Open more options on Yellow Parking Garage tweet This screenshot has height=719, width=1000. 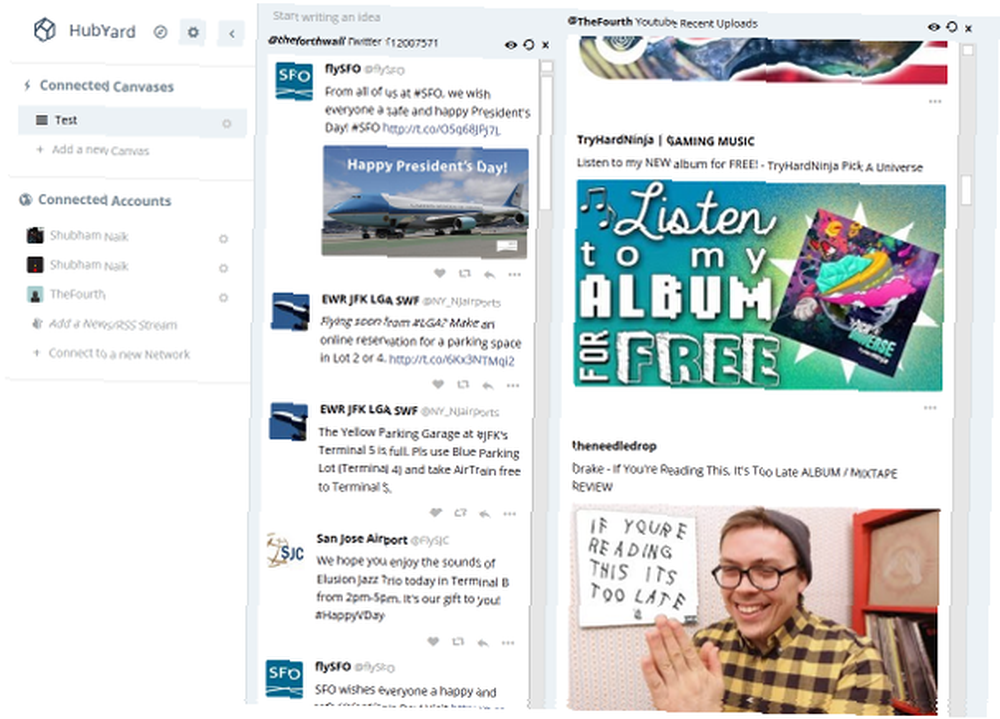[x=510, y=513]
